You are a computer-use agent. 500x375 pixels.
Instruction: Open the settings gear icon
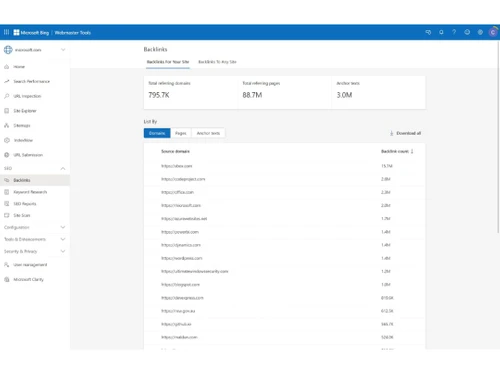(480, 32)
